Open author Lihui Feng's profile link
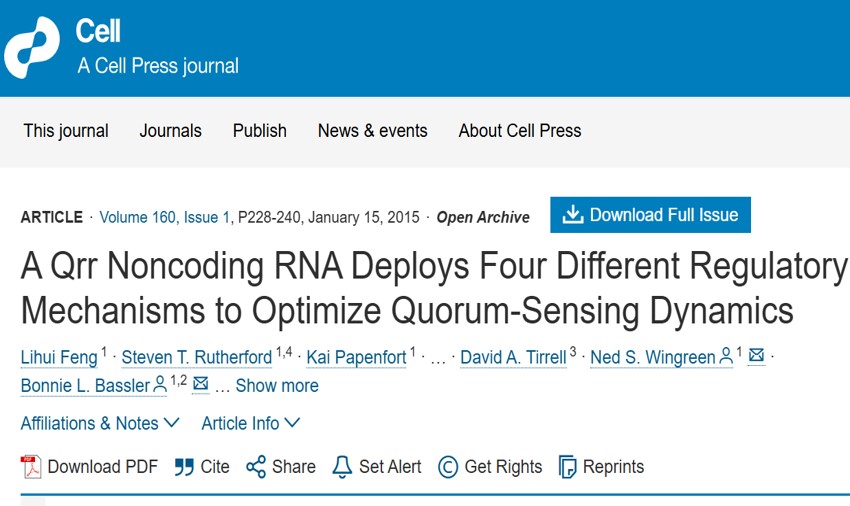The width and height of the screenshot is (850, 506). 59,358
